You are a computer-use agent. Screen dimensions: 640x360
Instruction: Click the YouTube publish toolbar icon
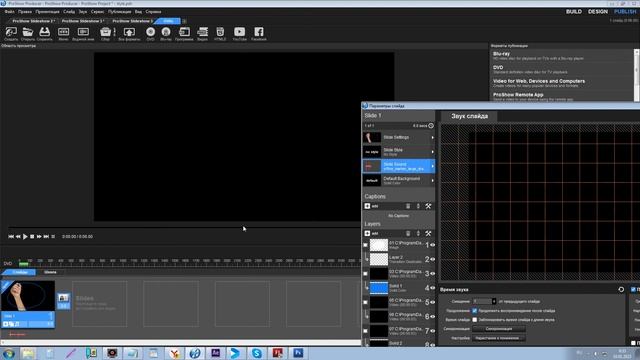(x=240, y=32)
